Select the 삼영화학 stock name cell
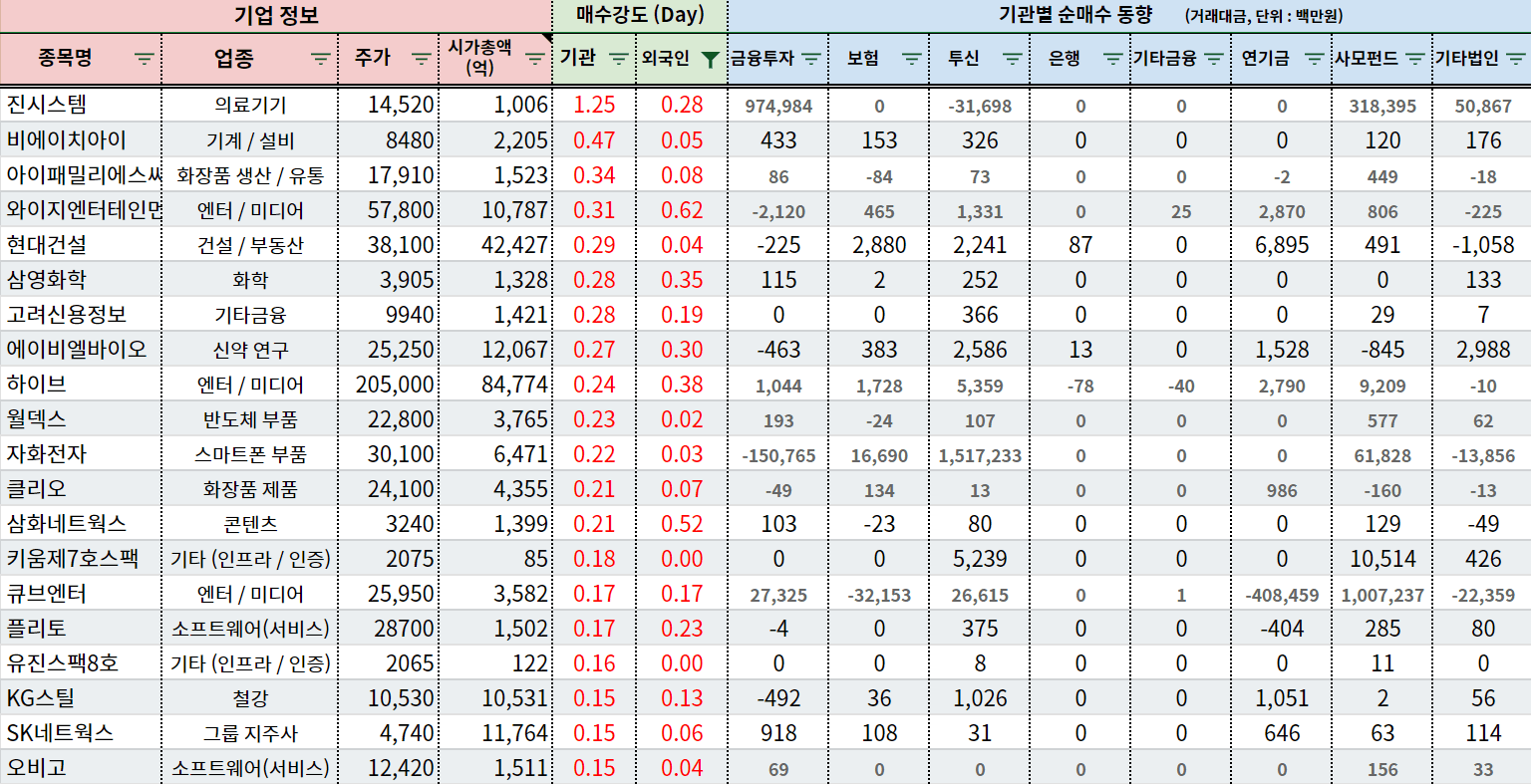 80,279
